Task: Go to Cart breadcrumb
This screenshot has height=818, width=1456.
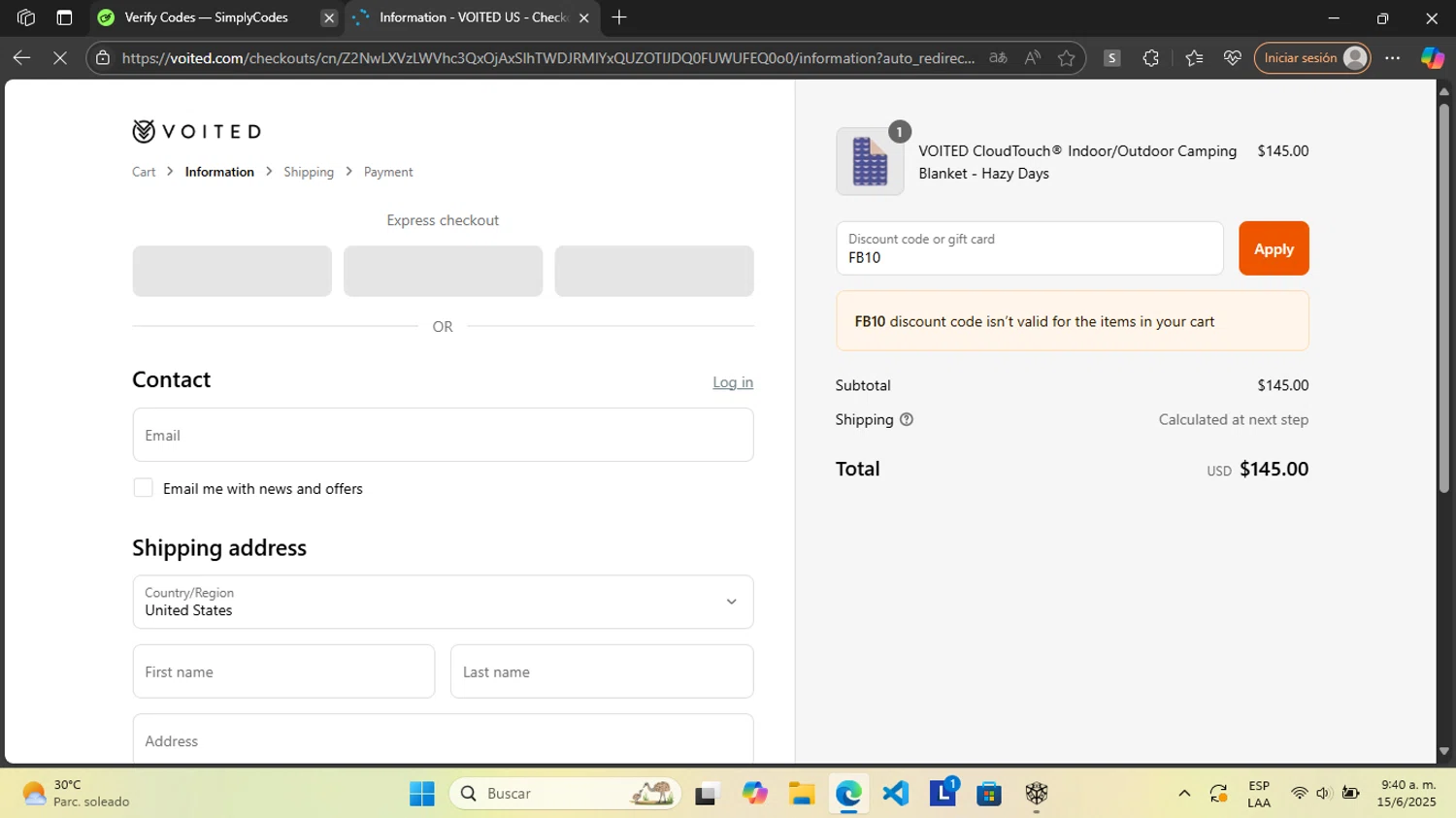Action: 144,172
